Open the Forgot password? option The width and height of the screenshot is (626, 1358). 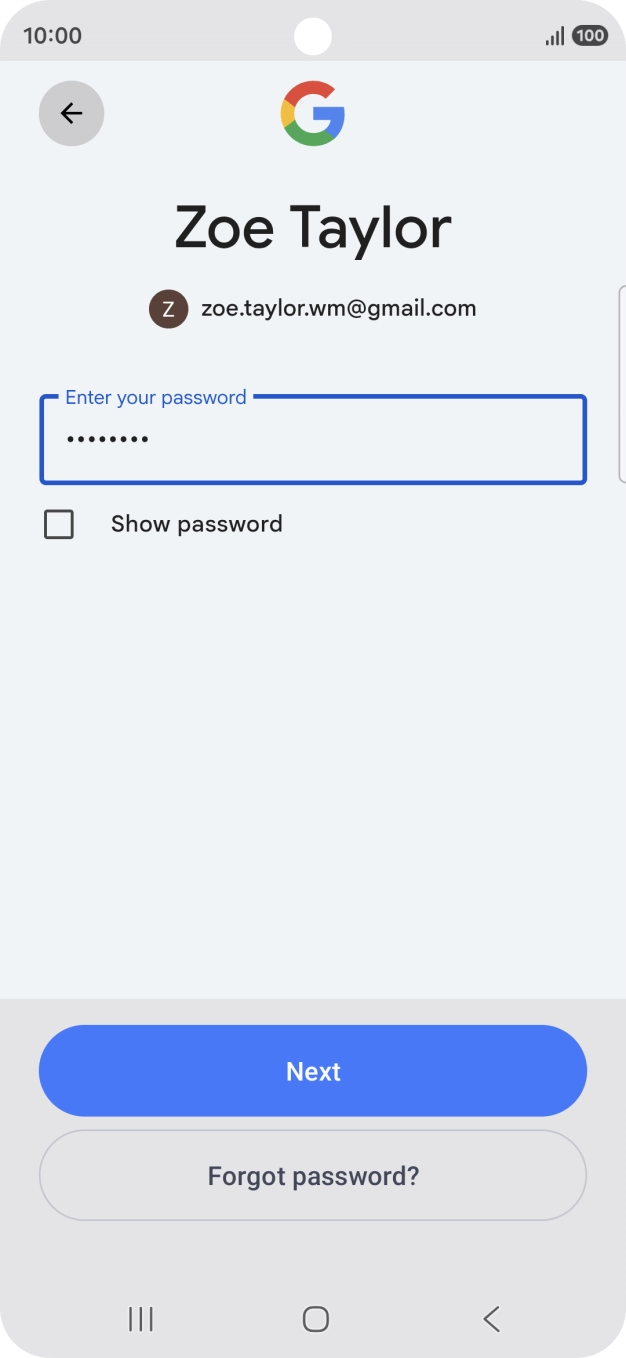tap(313, 1175)
